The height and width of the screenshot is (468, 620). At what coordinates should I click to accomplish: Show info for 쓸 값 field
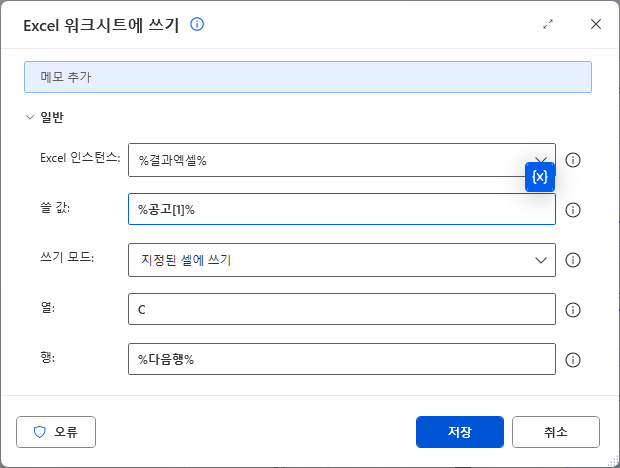[x=573, y=210]
